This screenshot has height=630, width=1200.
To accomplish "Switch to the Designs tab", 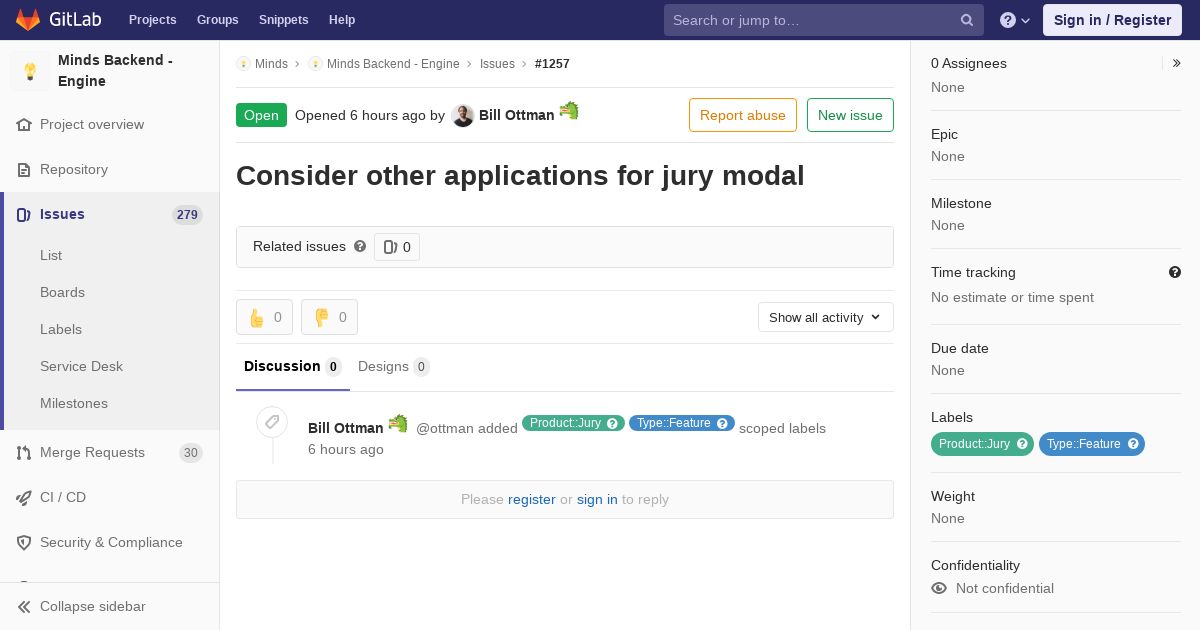I will 394,367.
